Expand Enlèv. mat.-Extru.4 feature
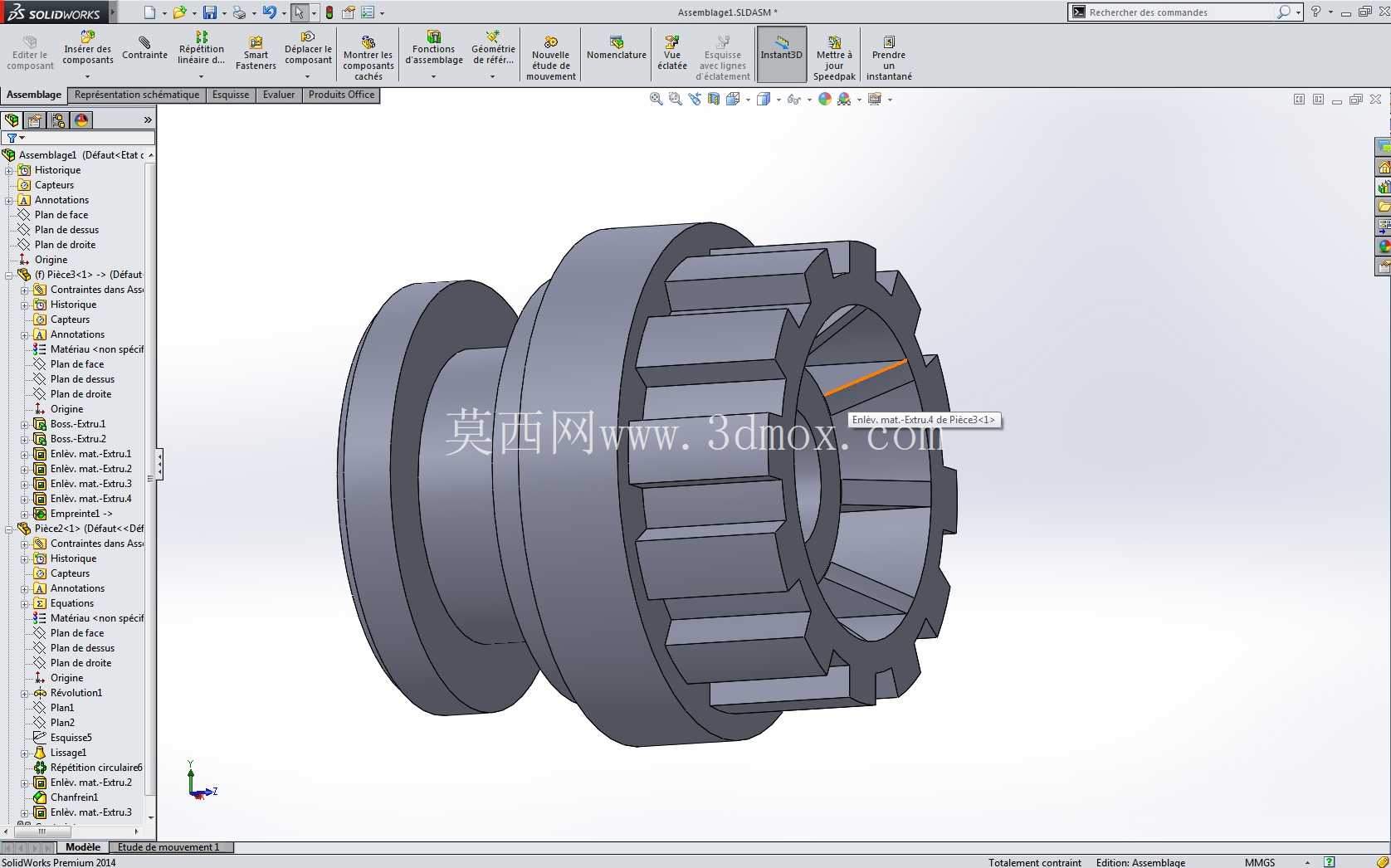Screen dimensions: 1391x868 (x=25, y=499)
